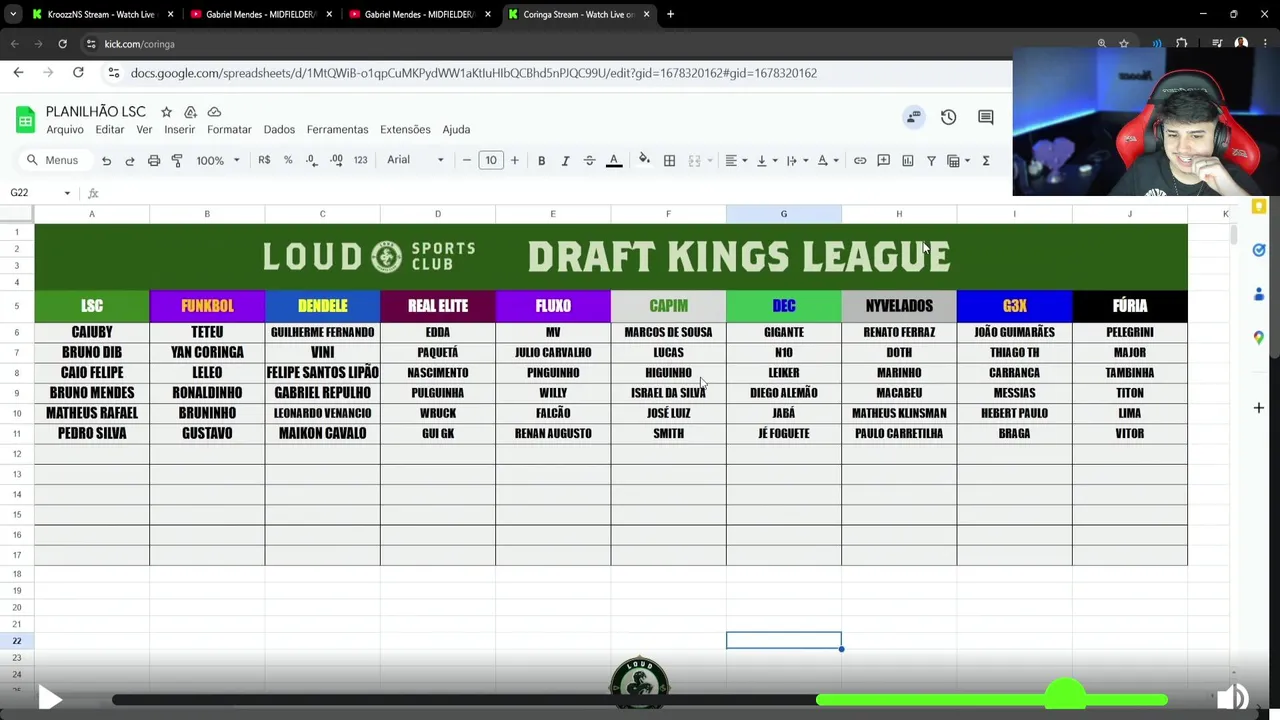Screen dimensions: 1280x720
Task: Open the comments panel icon
Action: [x=986, y=117]
